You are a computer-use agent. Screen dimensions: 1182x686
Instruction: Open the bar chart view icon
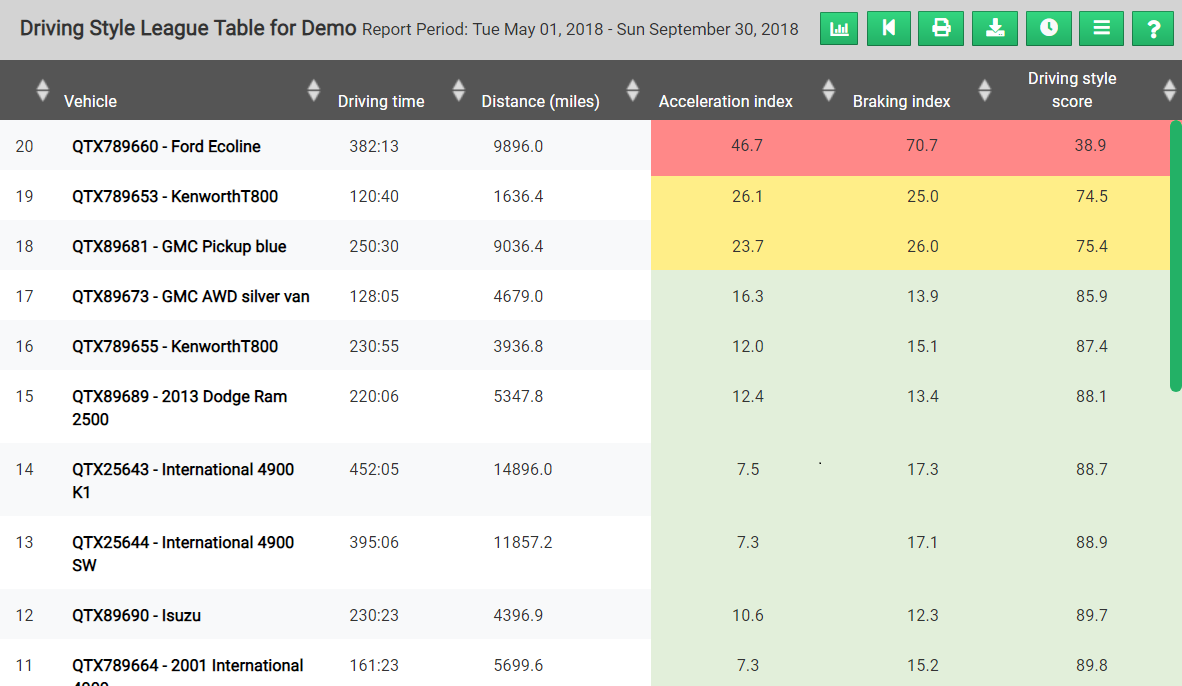pos(839,29)
